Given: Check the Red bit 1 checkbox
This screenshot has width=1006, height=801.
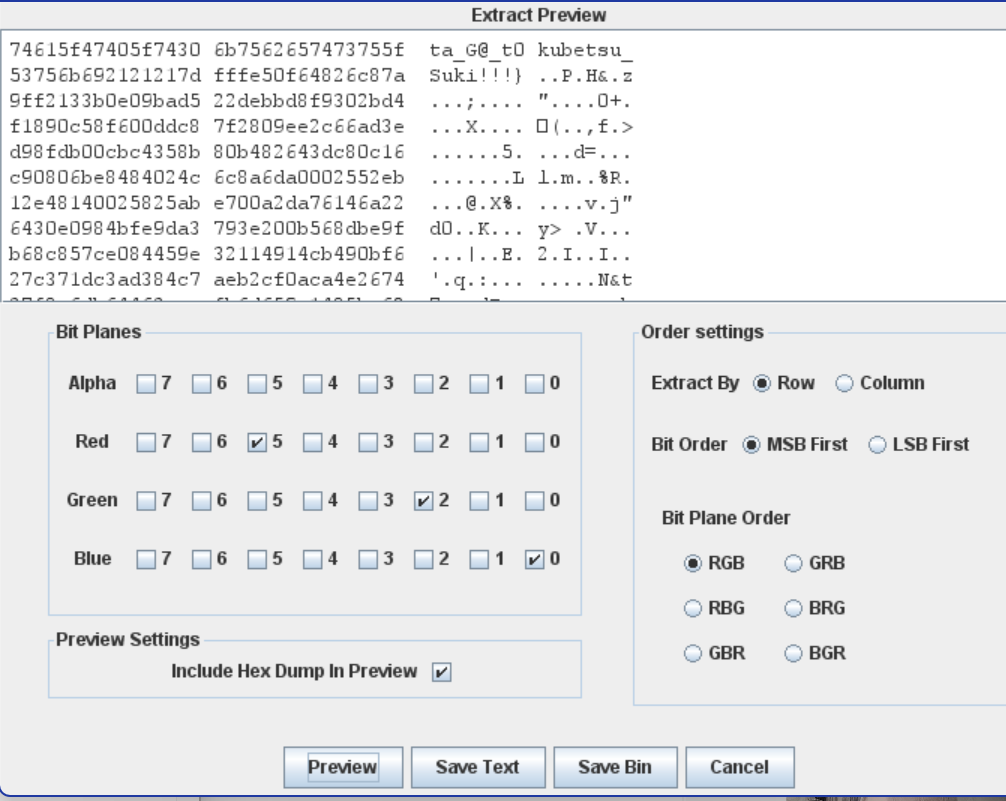Looking at the screenshot, I should pyautogui.click(x=479, y=442).
